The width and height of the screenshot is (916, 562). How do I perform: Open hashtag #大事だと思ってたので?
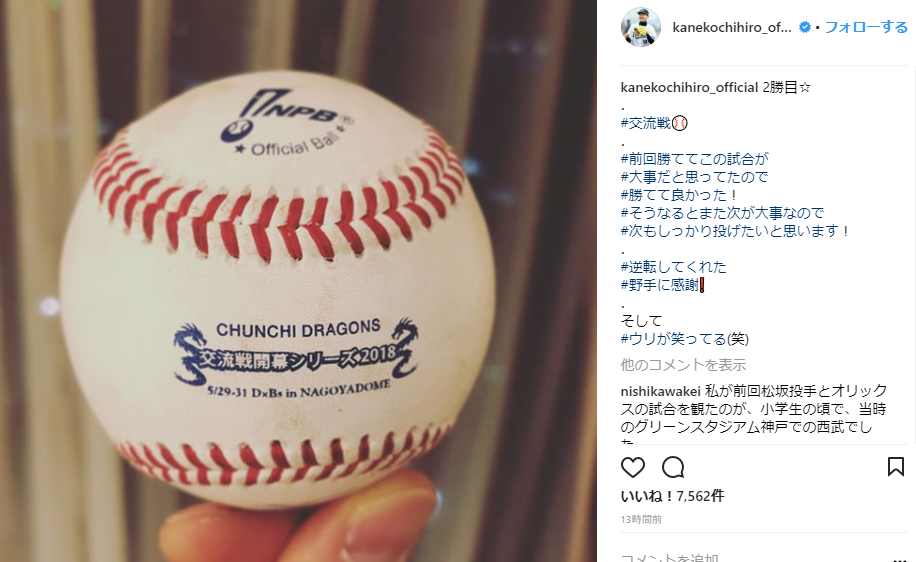[x=695, y=177]
